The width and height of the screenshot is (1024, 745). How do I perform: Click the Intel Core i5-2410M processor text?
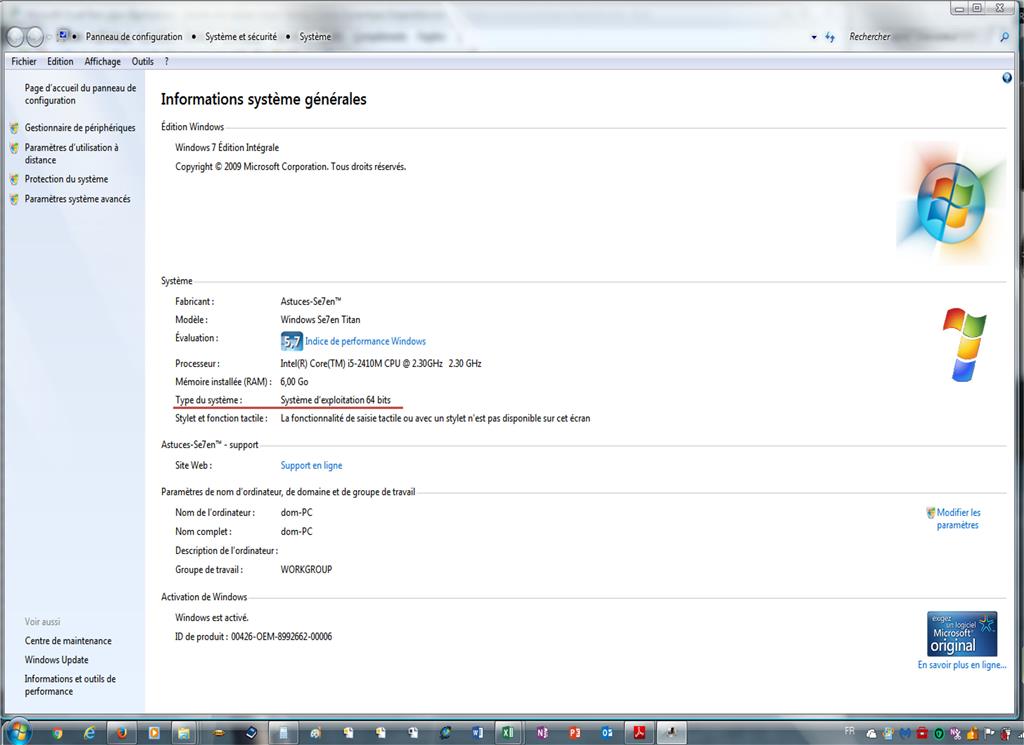tap(381, 363)
